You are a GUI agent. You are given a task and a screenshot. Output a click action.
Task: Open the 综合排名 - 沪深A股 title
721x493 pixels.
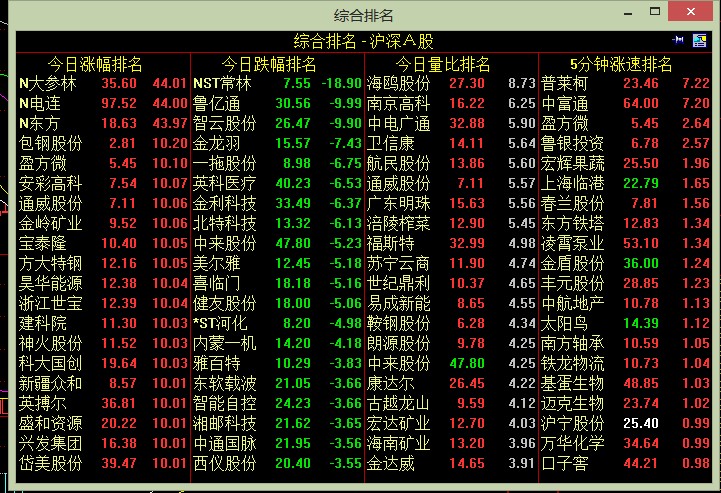(x=363, y=40)
